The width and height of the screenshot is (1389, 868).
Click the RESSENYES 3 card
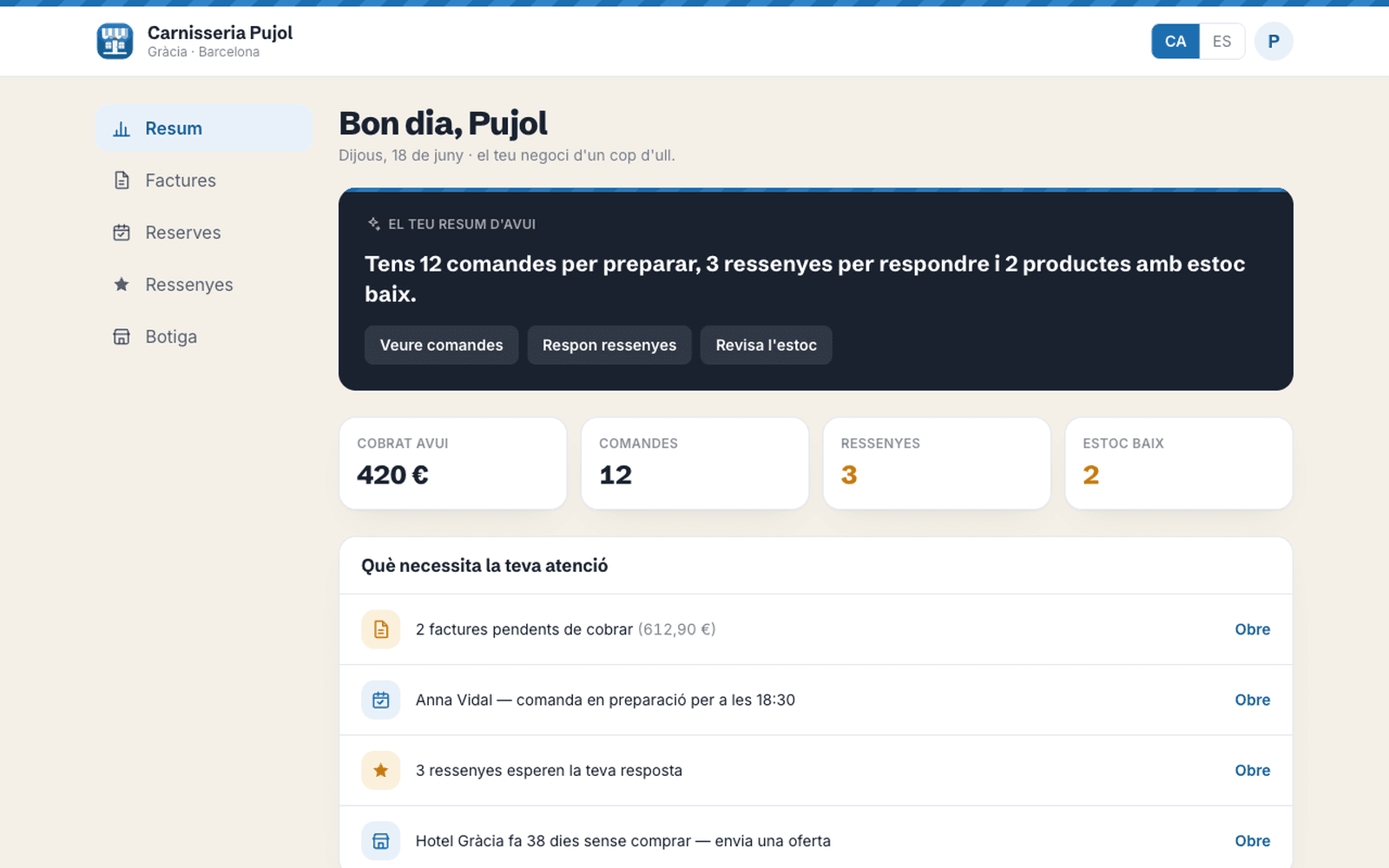937,464
